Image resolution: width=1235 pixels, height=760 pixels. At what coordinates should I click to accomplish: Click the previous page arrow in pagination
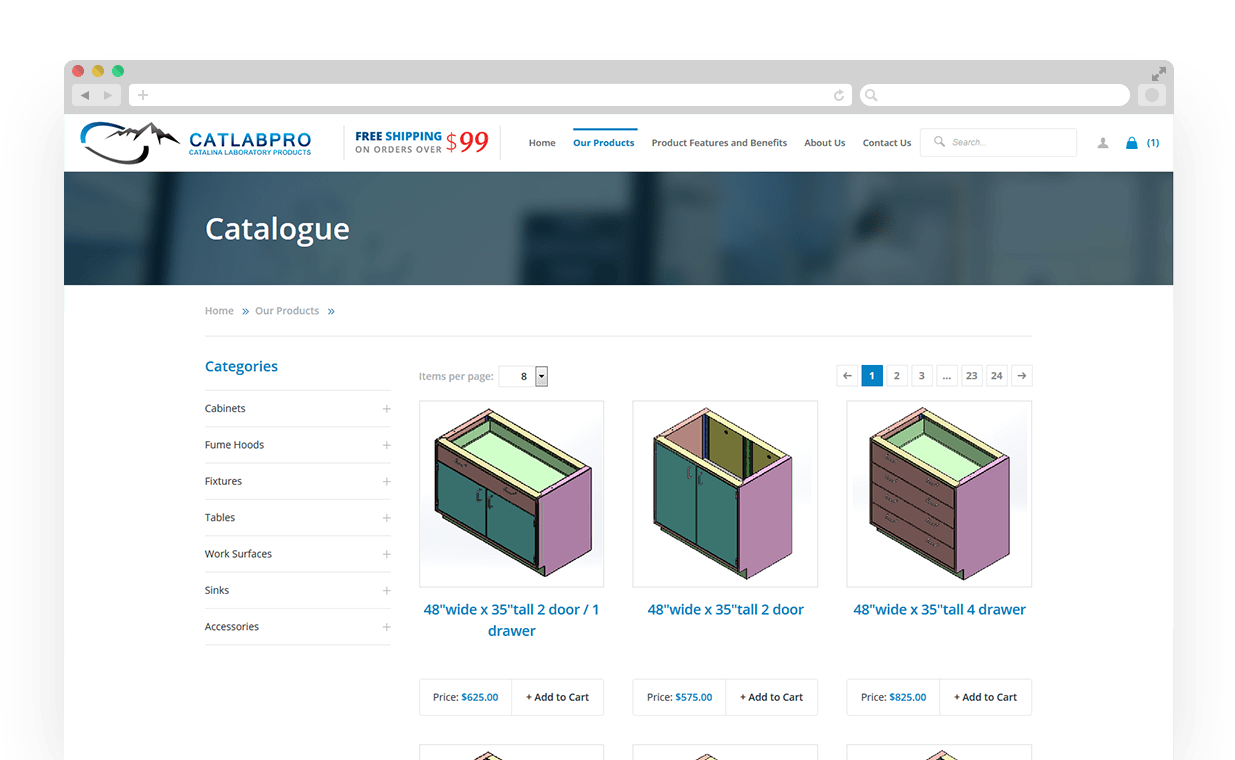pos(847,376)
